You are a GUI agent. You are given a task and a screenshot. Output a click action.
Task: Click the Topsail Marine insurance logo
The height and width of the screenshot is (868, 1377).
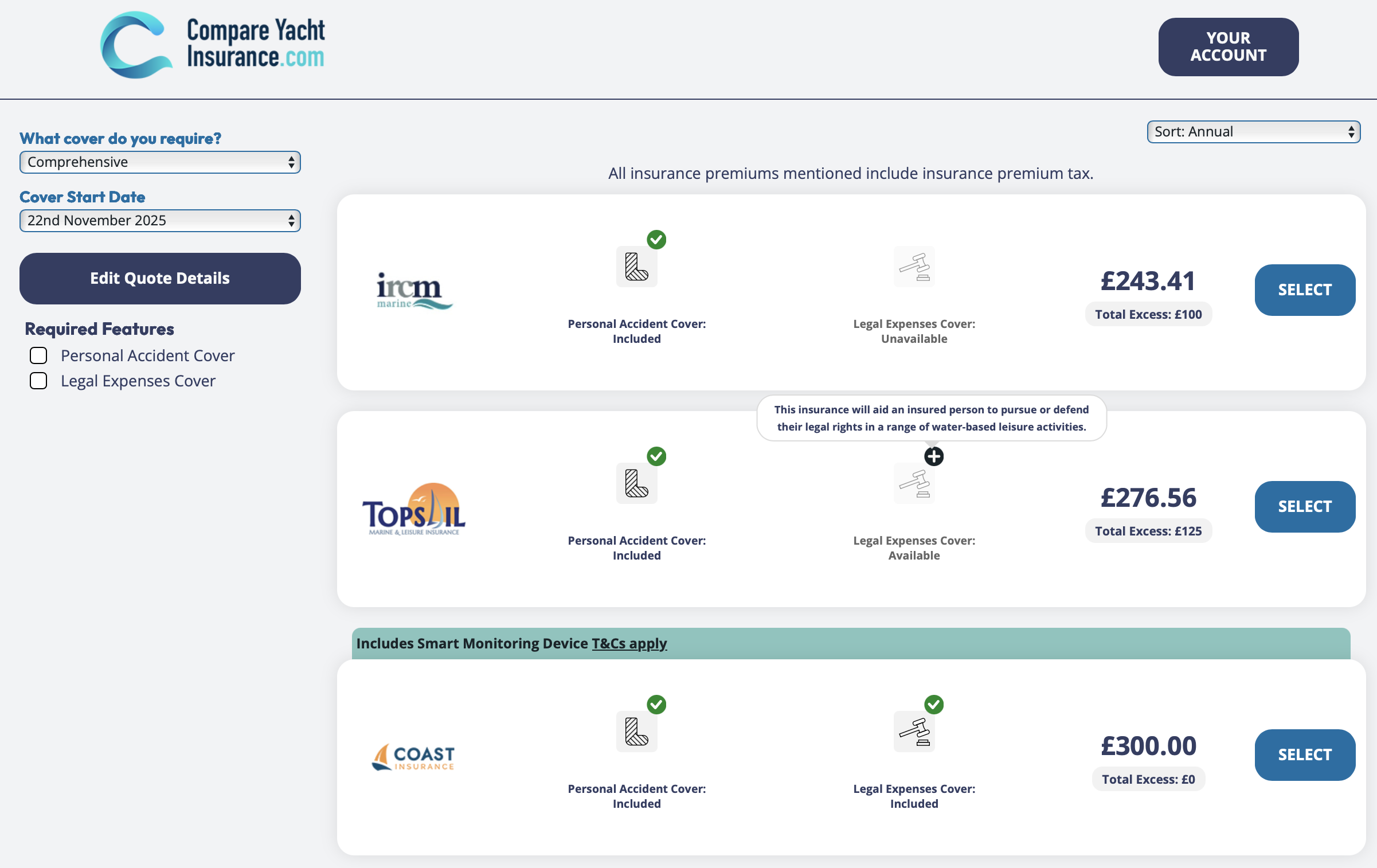[413, 509]
